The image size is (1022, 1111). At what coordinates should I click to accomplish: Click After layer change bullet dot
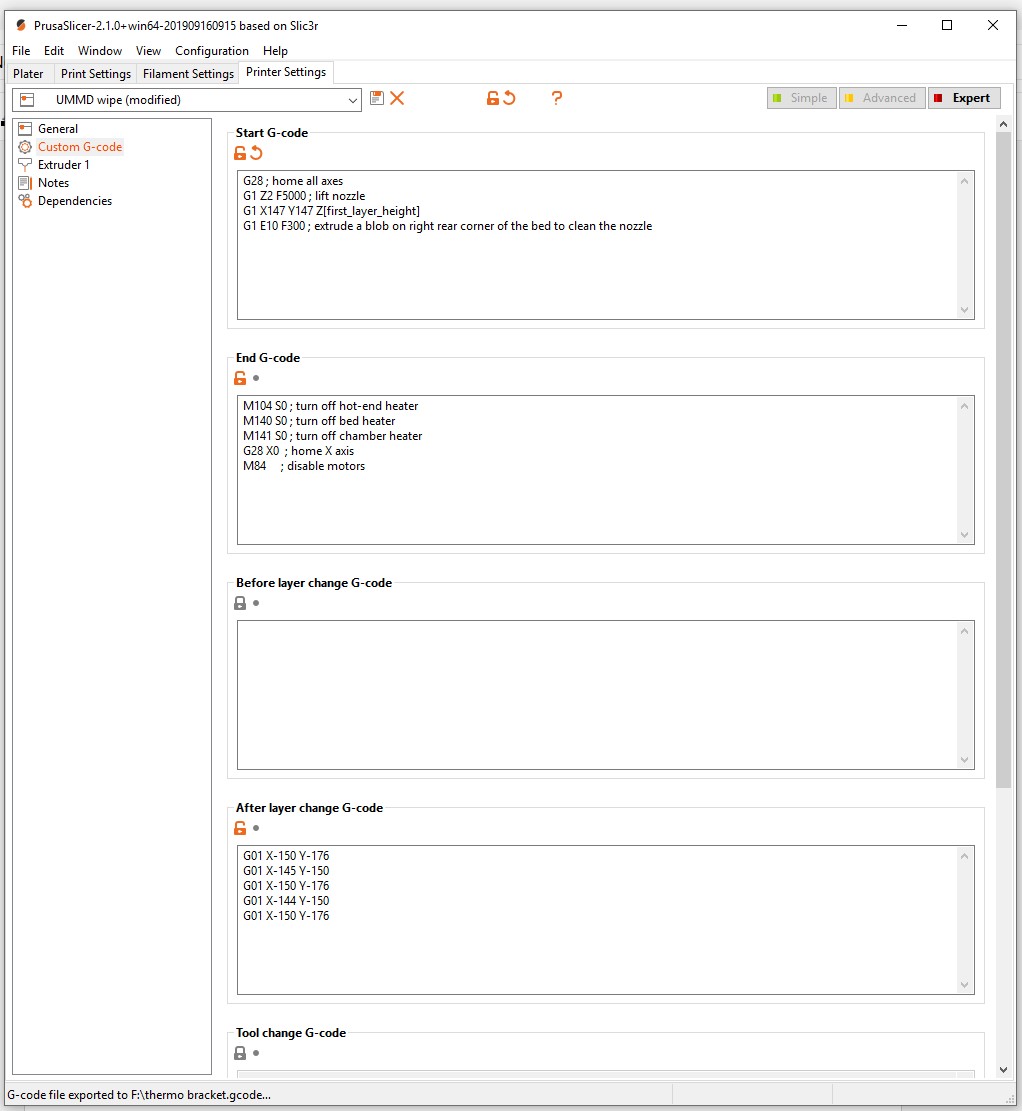(256, 828)
